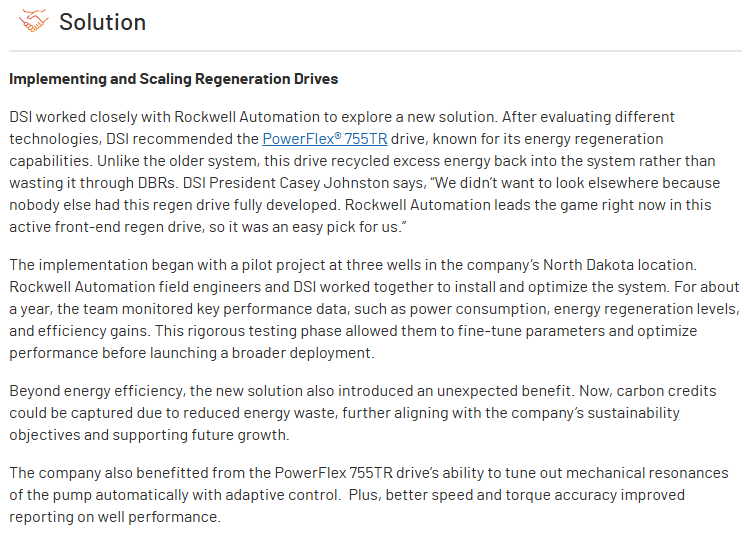
Task: Click the paragraph starting 'DSI worked closely'
Action: click(x=365, y=172)
